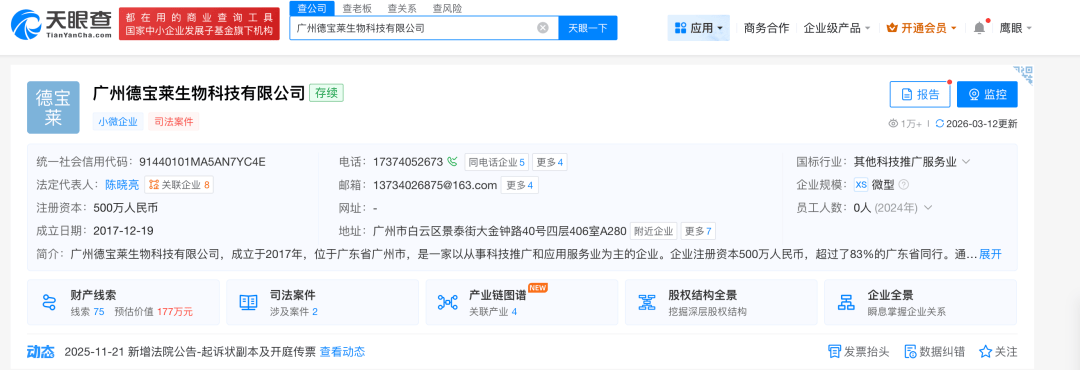
Task: Expand the 企业级产品 menu
Action: 837,28
